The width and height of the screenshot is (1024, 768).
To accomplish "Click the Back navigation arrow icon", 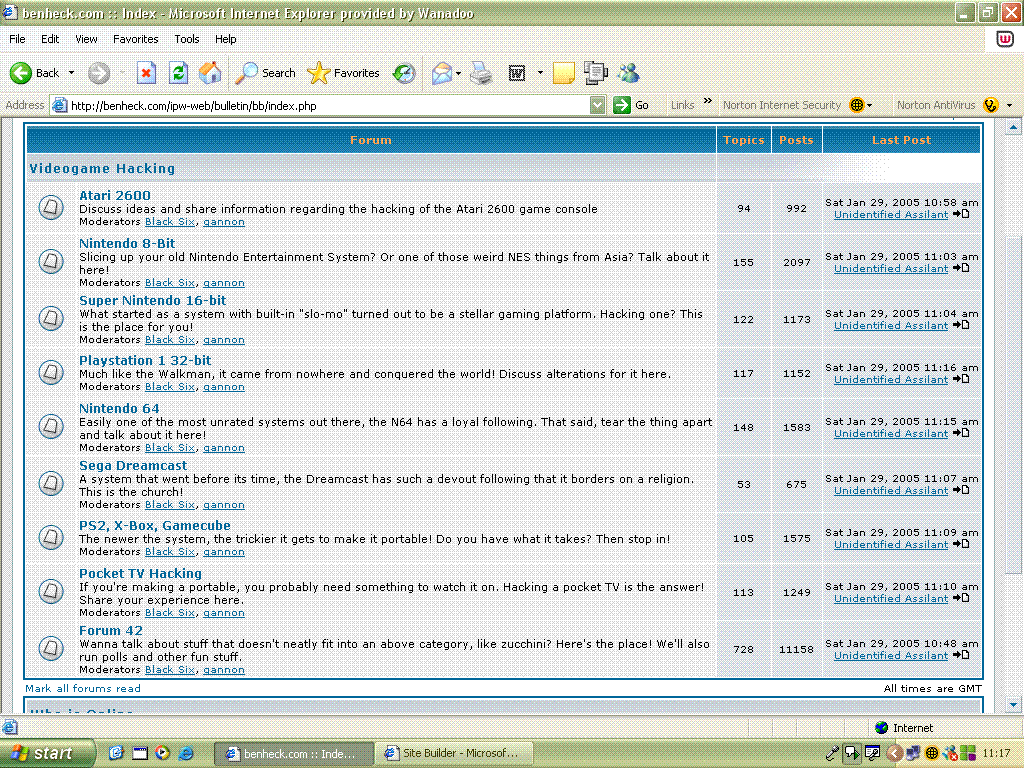I will (x=21, y=73).
